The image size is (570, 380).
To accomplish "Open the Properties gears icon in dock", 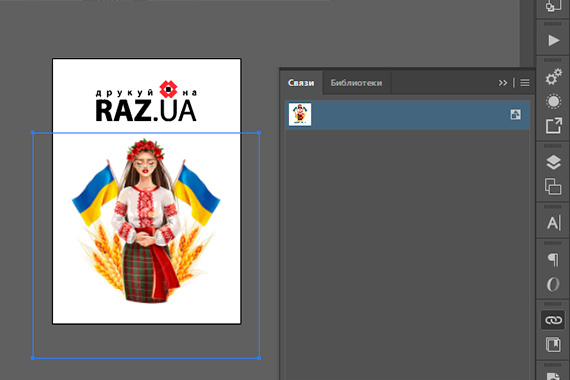I will pyautogui.click(x=553, y=77).
